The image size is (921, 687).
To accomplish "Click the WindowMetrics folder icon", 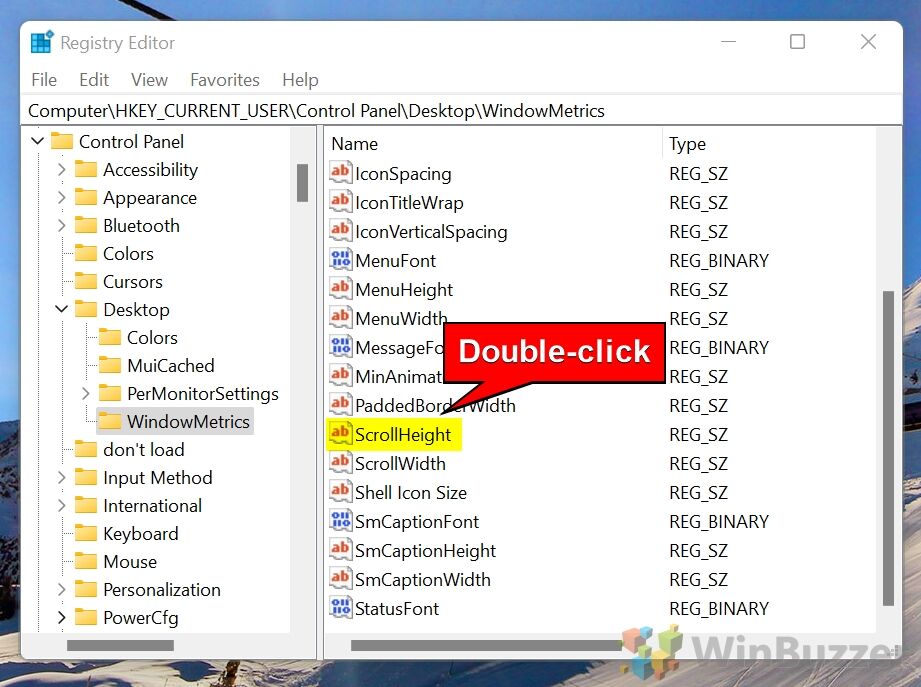I will click(x=110, y=422).
